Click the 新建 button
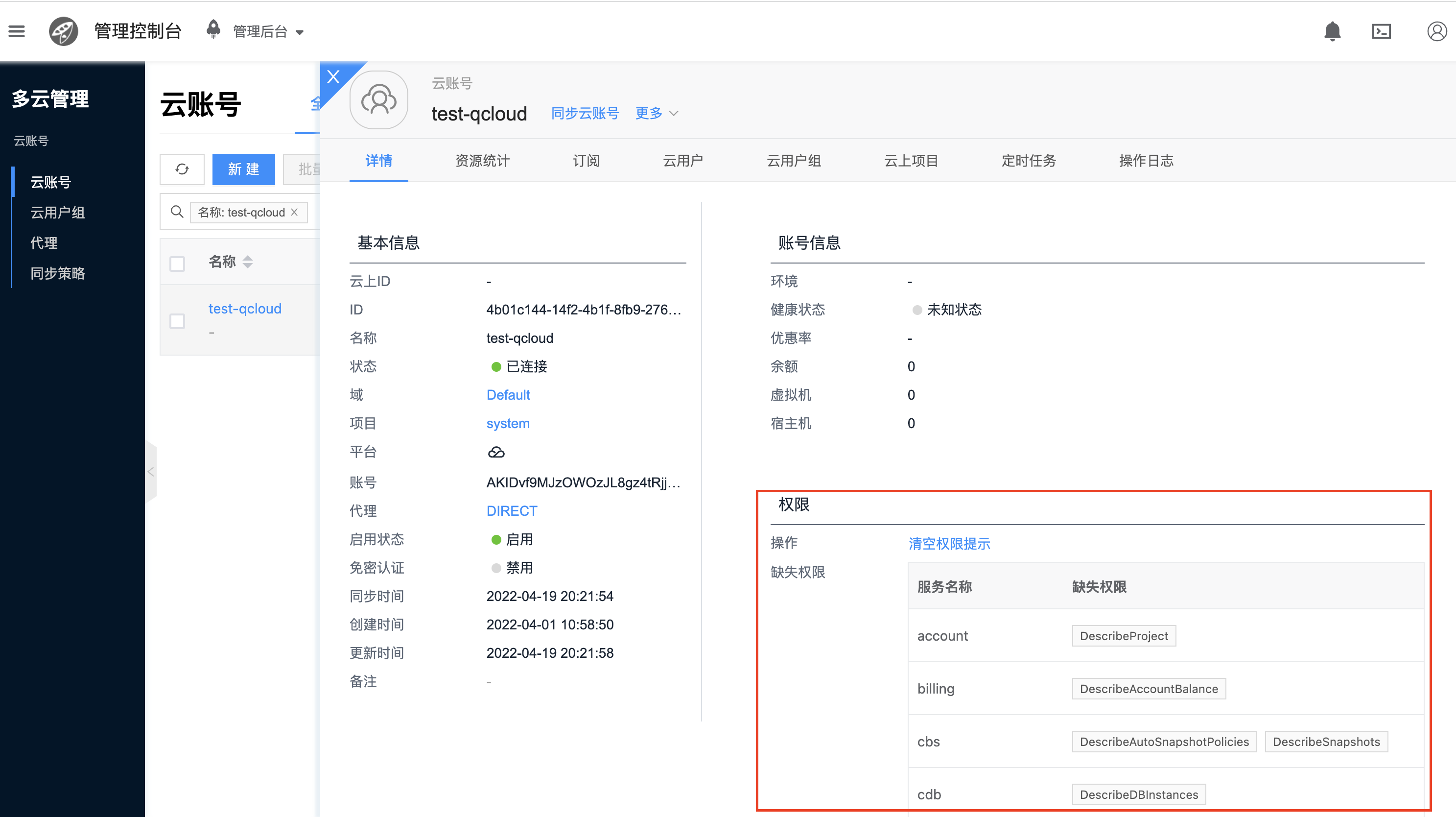The height and width of the screenshot is (817, 1456). click(x=244, y=169)
